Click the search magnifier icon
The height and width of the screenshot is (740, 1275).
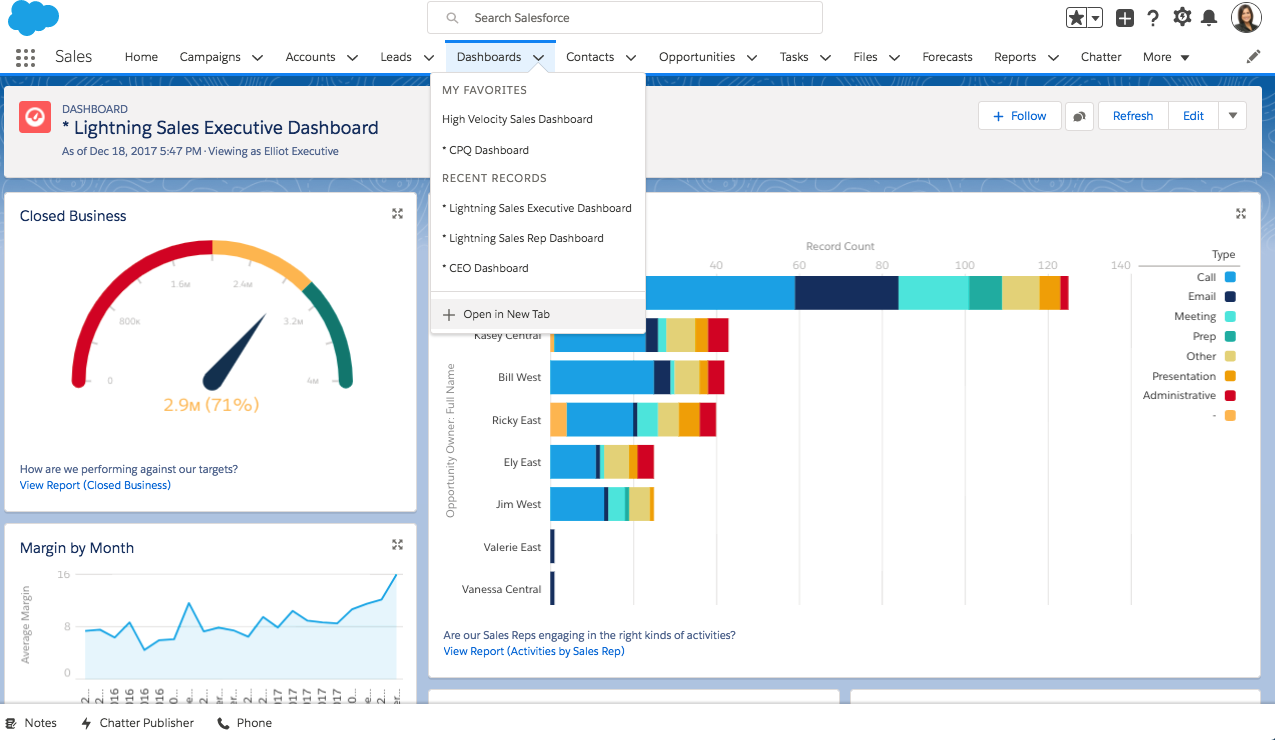pyautogui.click(x=453, y=18)
